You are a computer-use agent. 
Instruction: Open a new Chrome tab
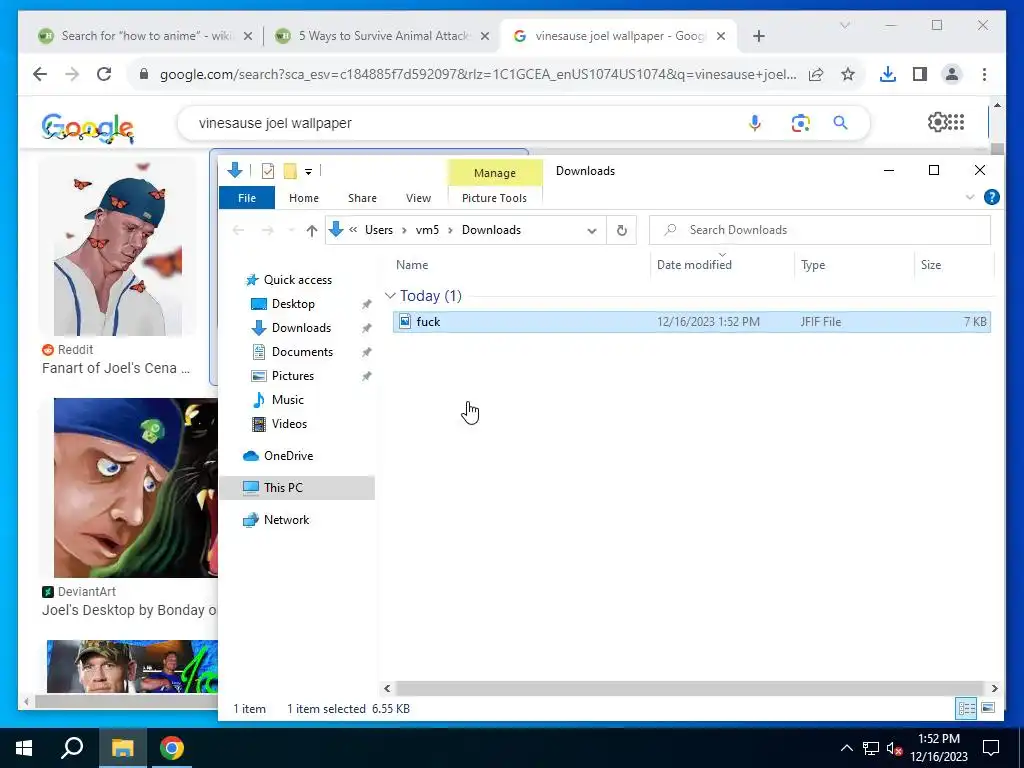pyautogui.click(x=758, y=36)
